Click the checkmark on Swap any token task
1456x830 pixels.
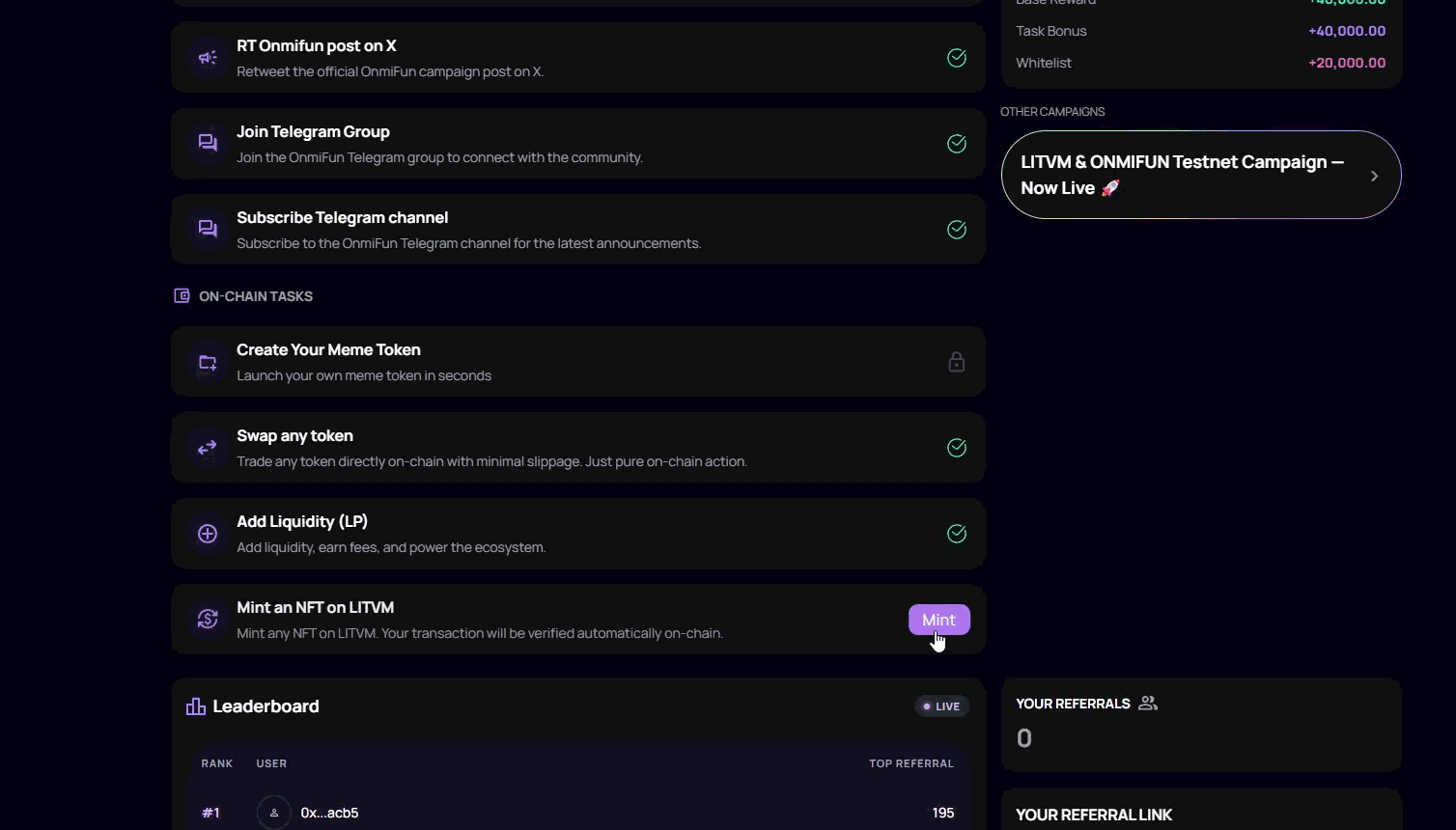pos(957,448)
